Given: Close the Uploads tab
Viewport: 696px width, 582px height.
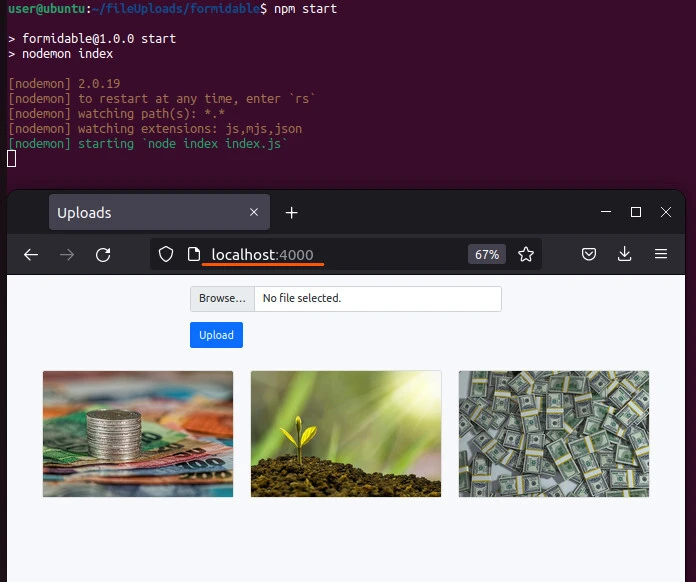Looking at the screenshot, I should 254,213.
